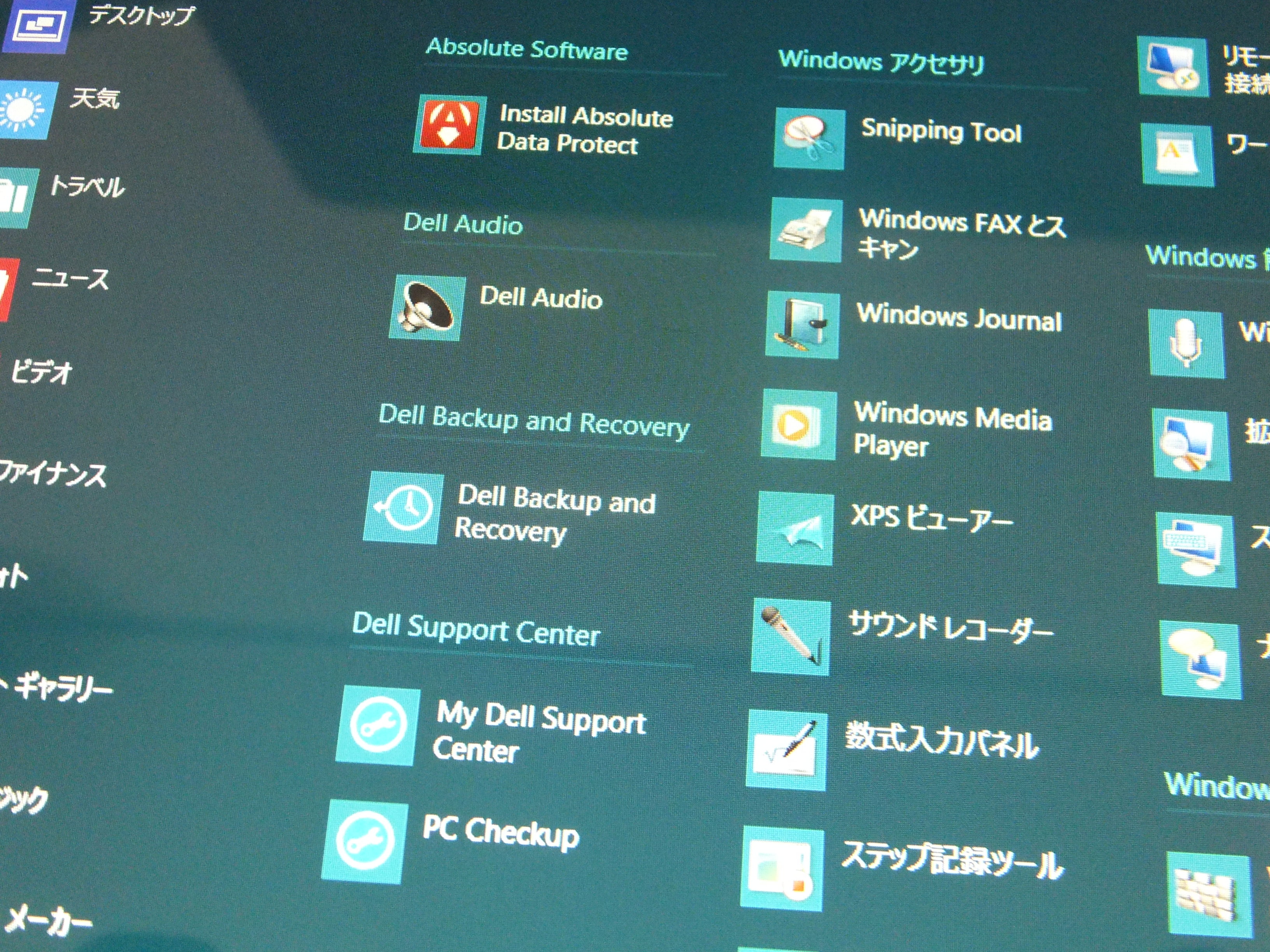Open the Windows Journal notebook icon
1270x952 pixels.
[x=802, y=325]
